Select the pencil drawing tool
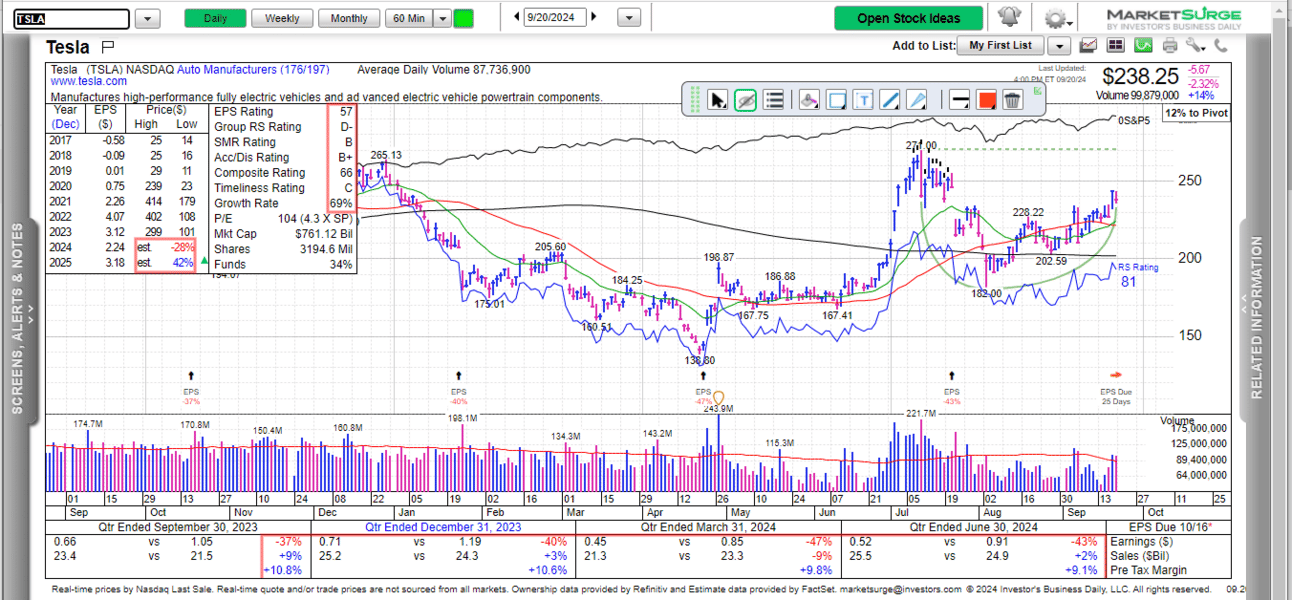This screenshot has height=600, width=1292. click(917, 100)
